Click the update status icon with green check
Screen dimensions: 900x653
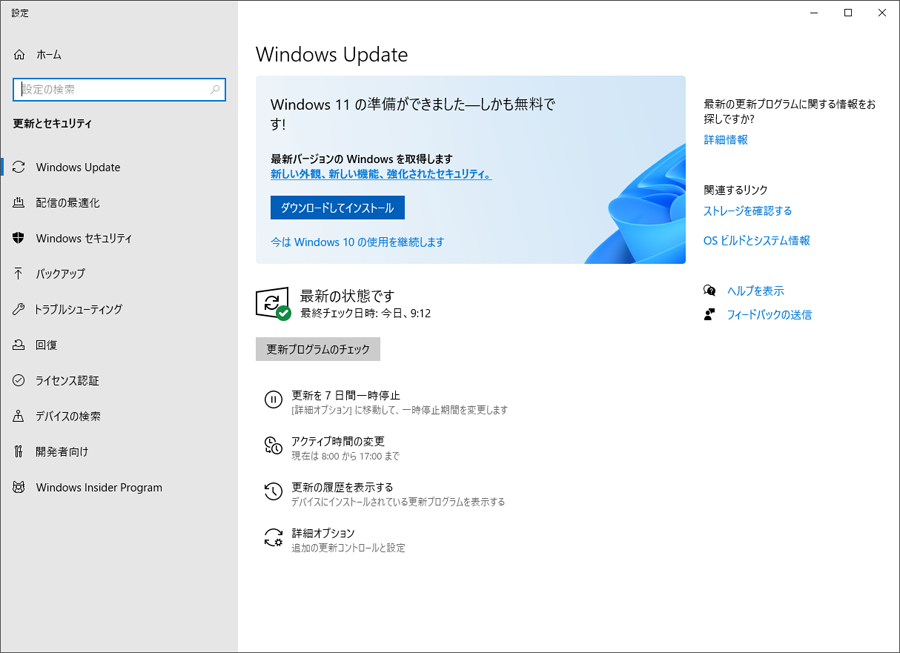tap(273, 304)
